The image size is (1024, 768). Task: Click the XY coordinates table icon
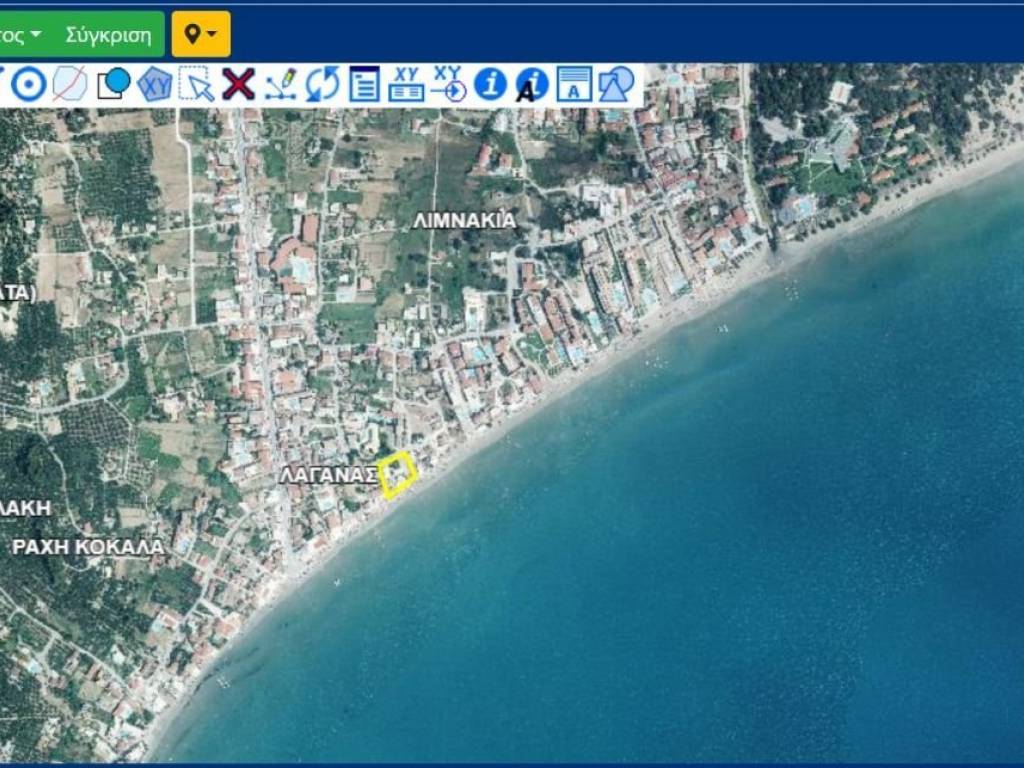point(406,85)
